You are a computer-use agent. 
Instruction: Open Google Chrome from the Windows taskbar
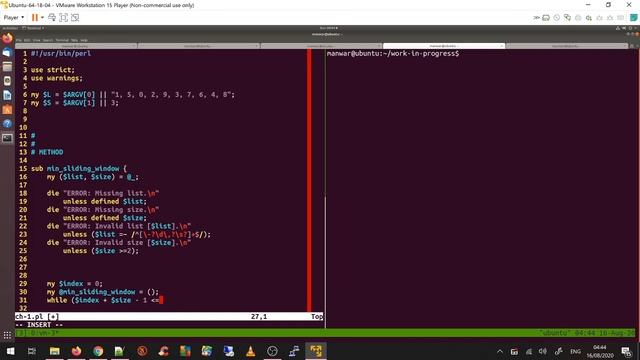click(x=98, y=351)
